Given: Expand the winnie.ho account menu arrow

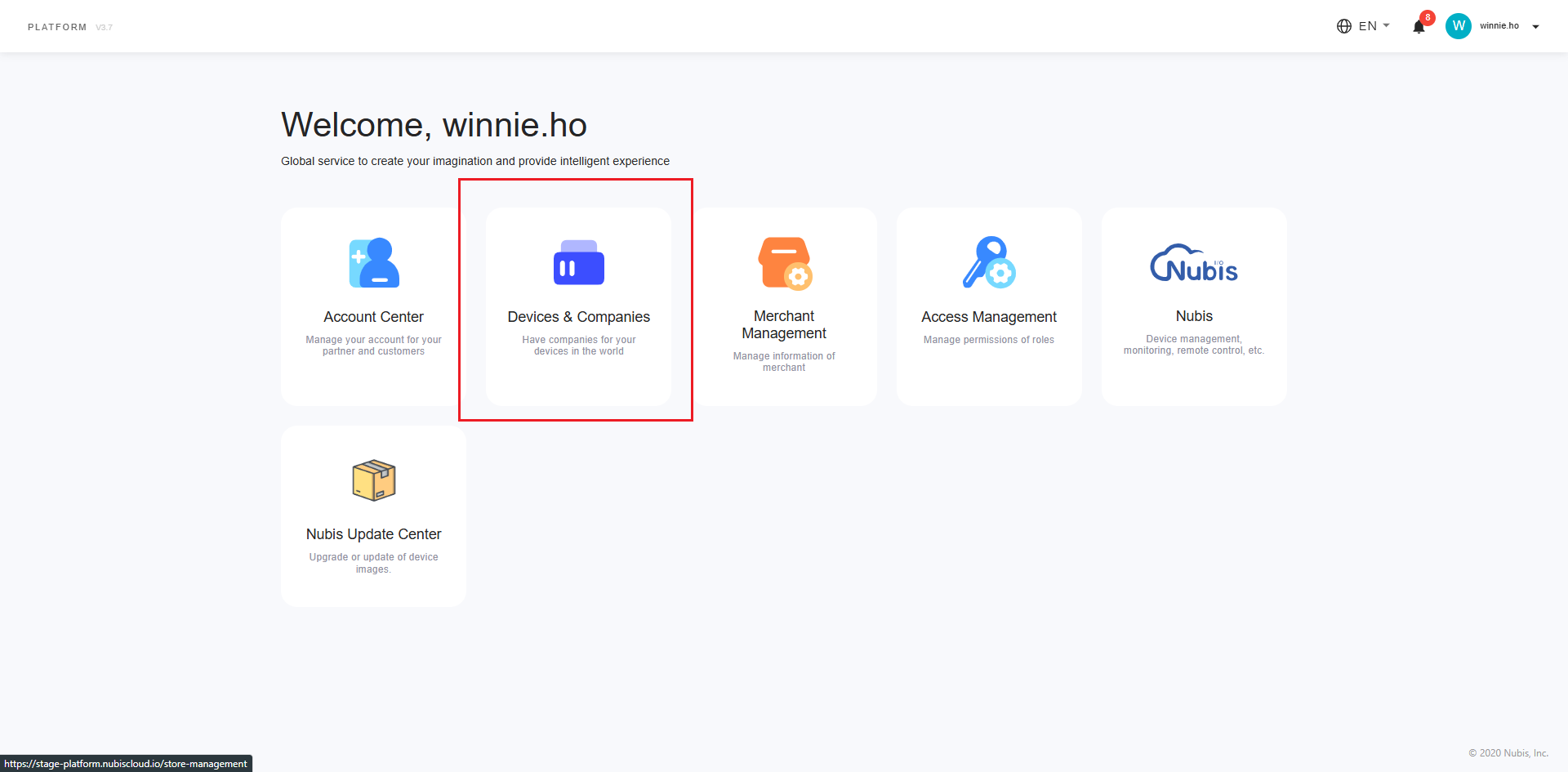Looking at the screenshot, I should pyautogui.click(x=1536, y=27).
